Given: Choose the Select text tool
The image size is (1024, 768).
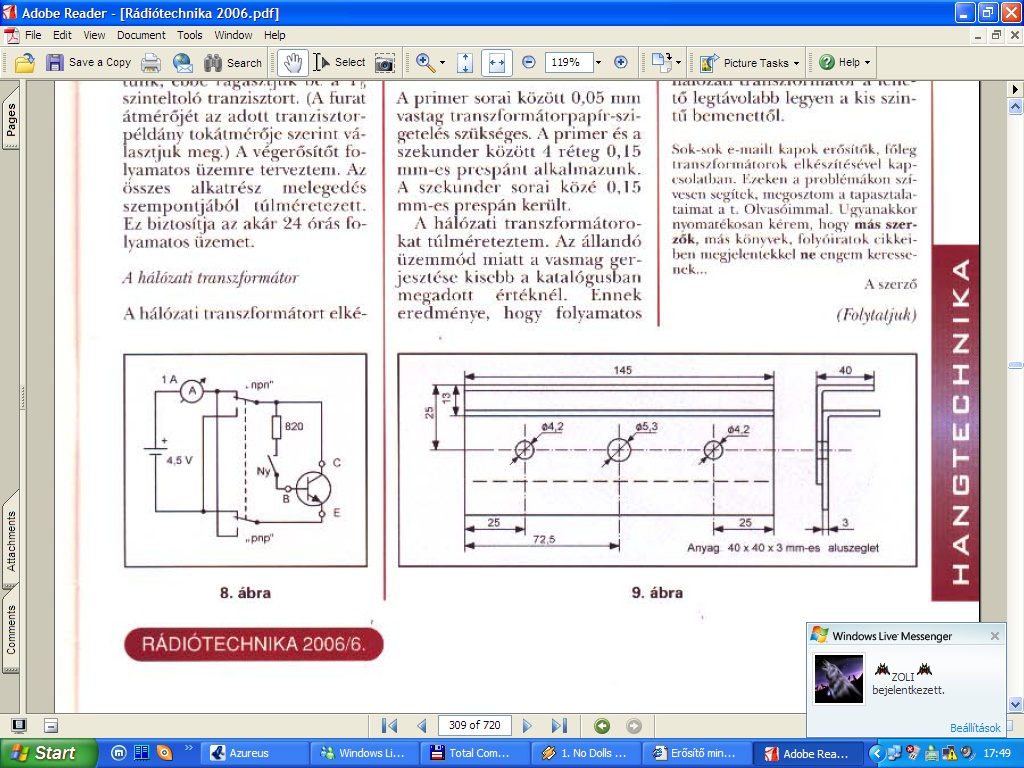Looking at the screenshot, I should 339,63.
